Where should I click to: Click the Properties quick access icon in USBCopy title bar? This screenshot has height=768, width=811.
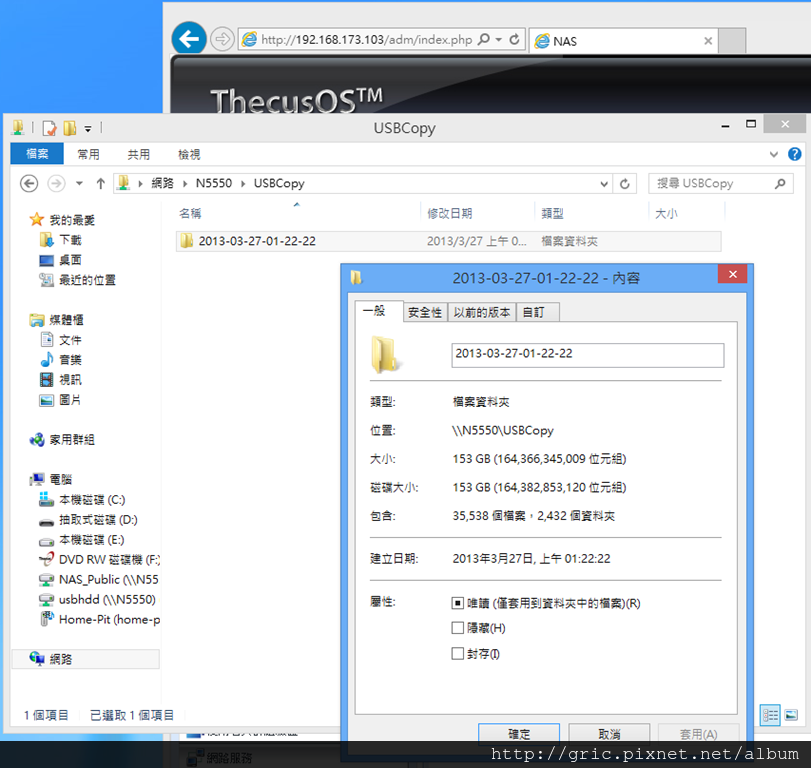49,128
